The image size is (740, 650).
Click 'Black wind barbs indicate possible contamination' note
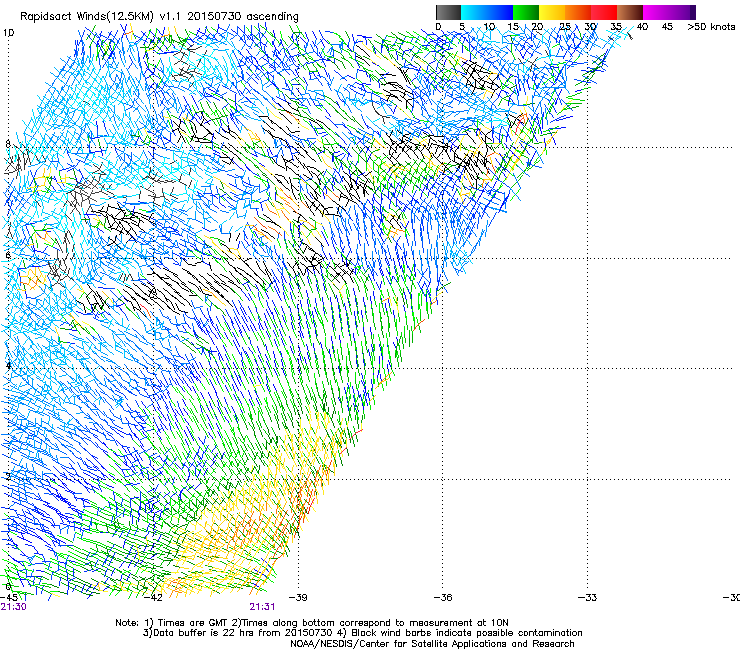tap(467, 633)
